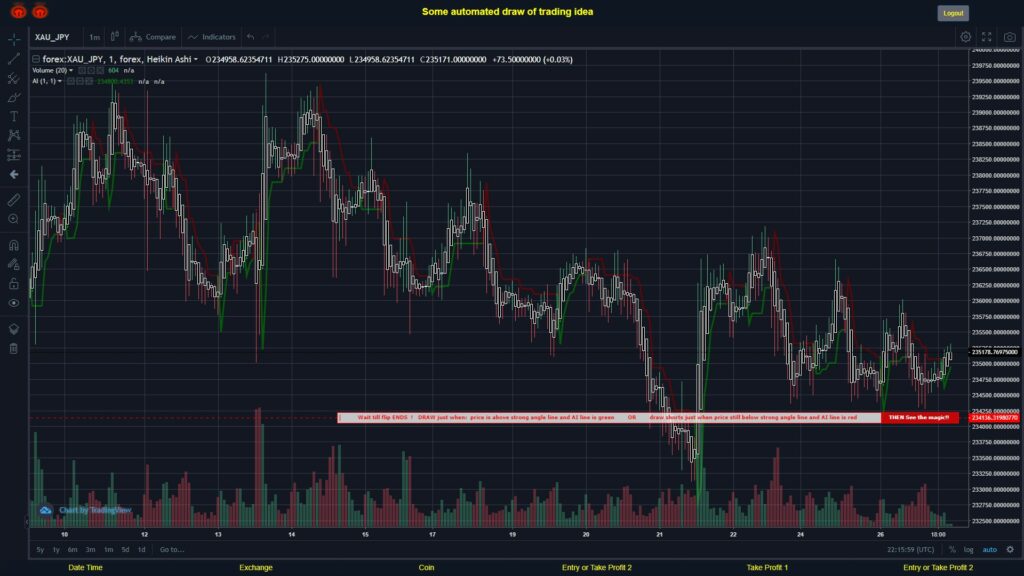Toggle auto scale mode
1024x576 pixels.
pos(989,550)
